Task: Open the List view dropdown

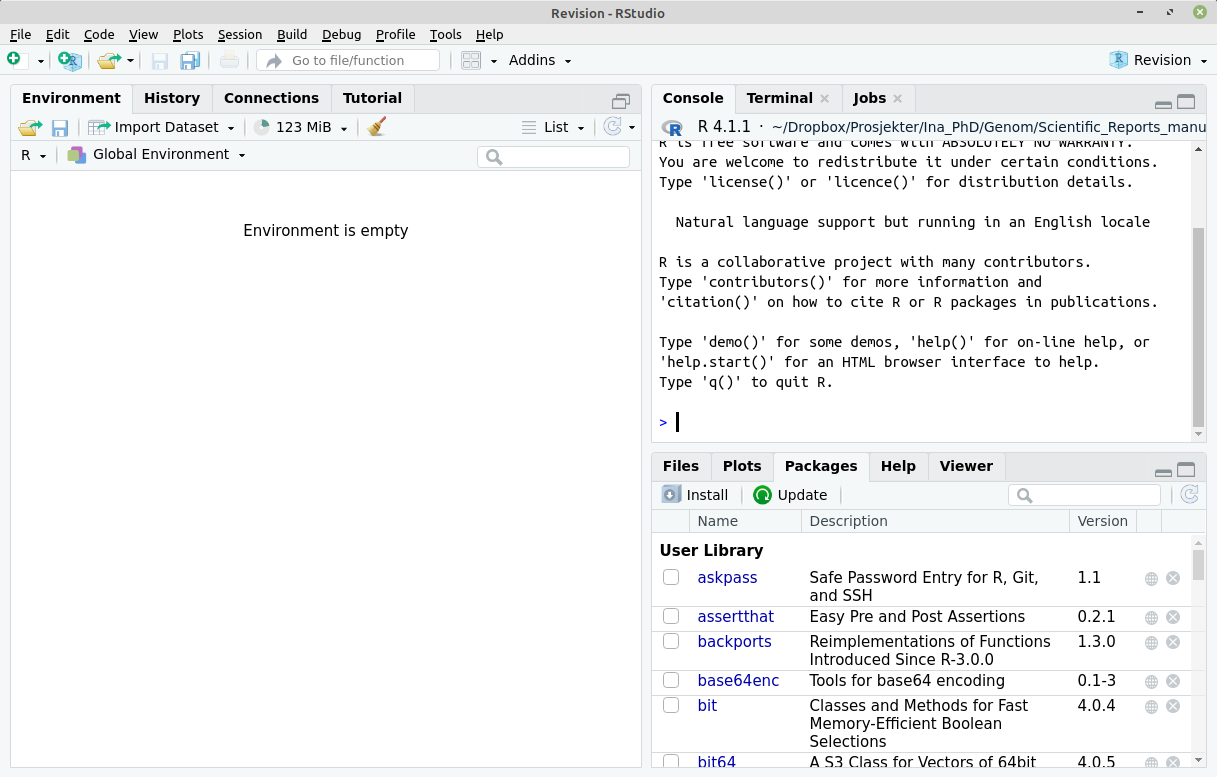Action: coord(554,127)
